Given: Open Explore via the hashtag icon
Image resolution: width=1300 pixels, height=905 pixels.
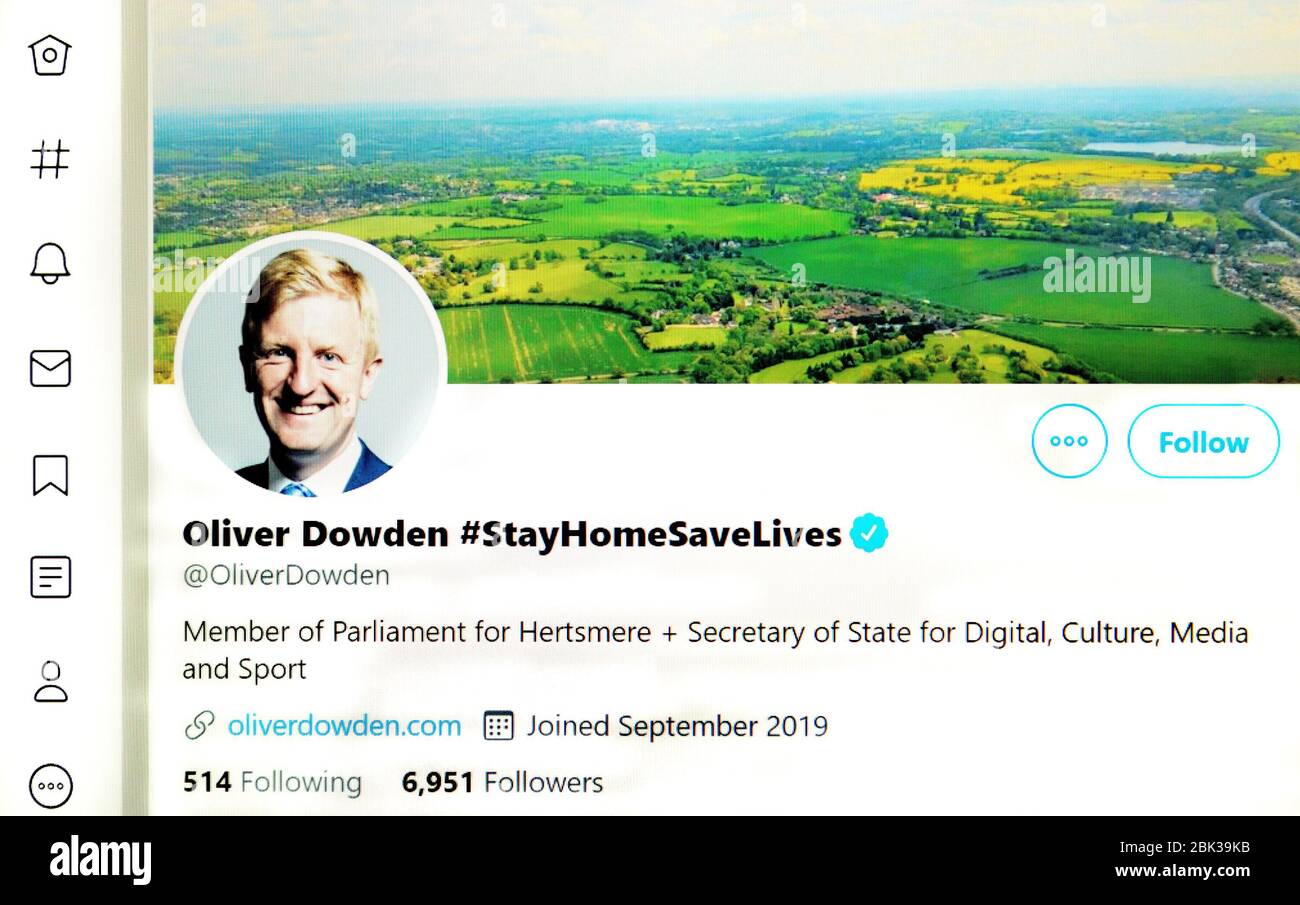Looking at the screenshot, I should 50,159.
